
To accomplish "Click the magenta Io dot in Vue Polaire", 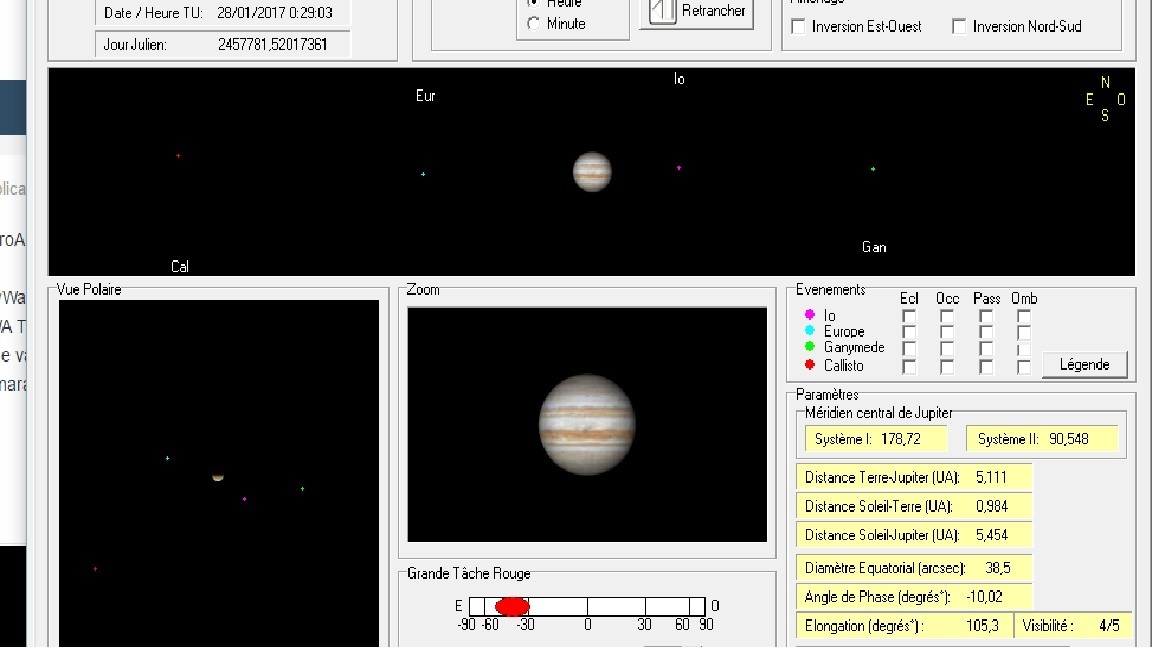I will pyautogui.click(x=245, y=499).
